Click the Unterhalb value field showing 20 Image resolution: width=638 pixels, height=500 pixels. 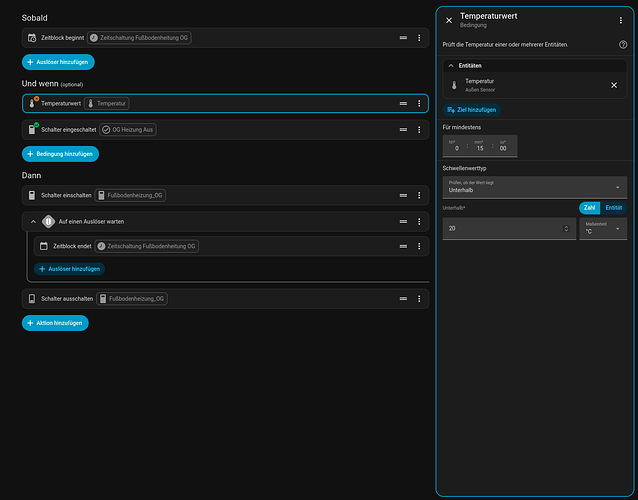click(x=509, y=229)
